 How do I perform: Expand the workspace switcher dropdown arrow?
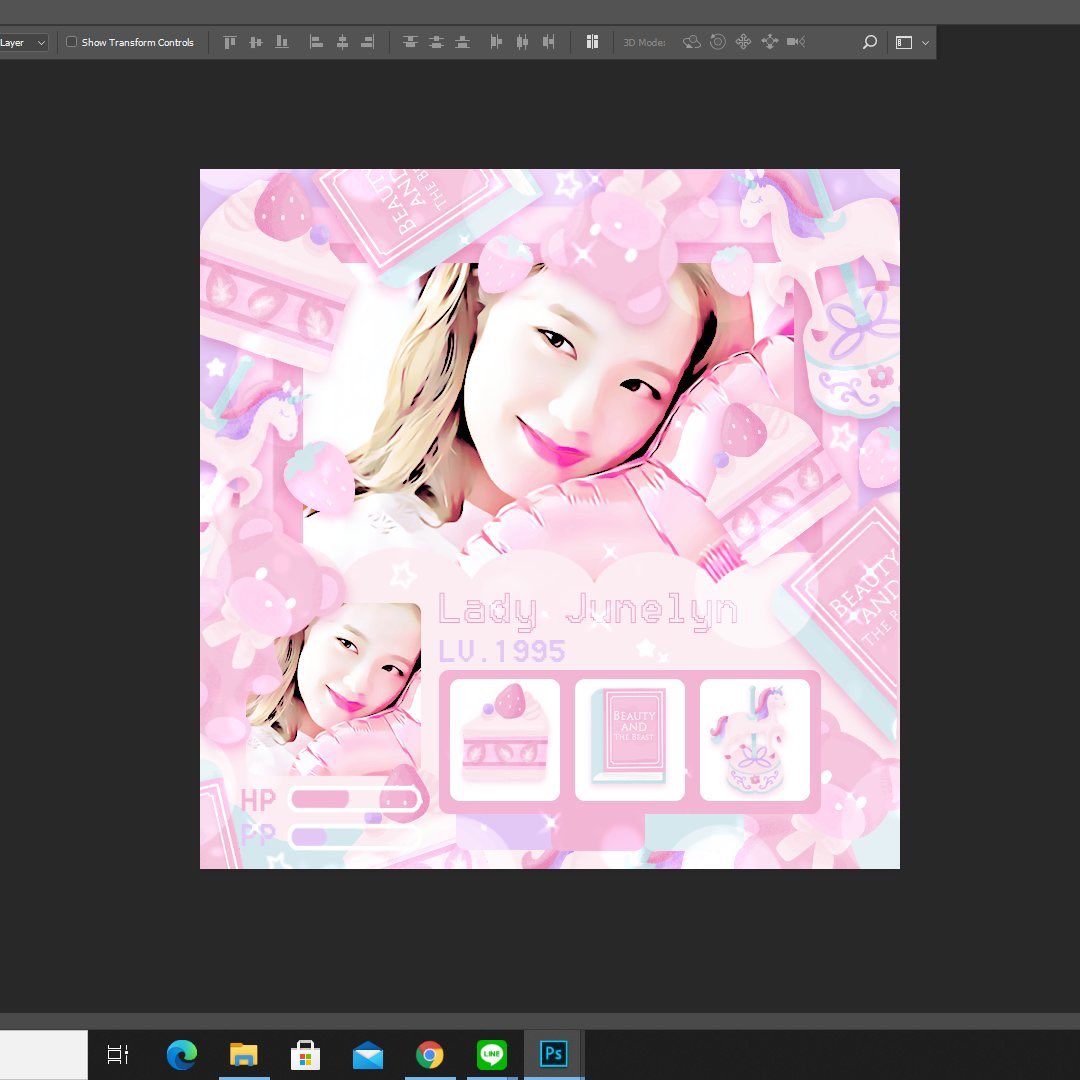tap(925, 42)
